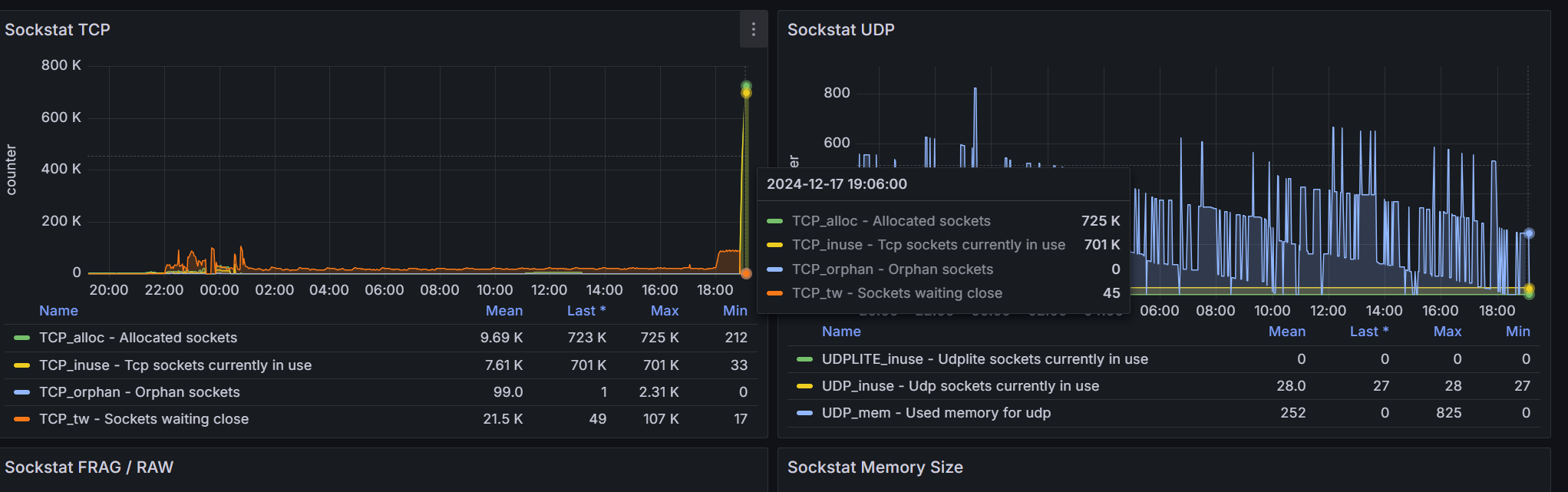This screenshot has height=492, width=1568.
Task: Click the Sockstat Memory Size panel title
Action: click(x=875, y=467)
